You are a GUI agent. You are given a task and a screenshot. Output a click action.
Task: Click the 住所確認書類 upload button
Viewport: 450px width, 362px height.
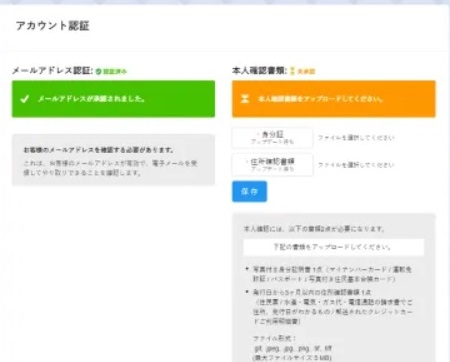tap(273, 165)
